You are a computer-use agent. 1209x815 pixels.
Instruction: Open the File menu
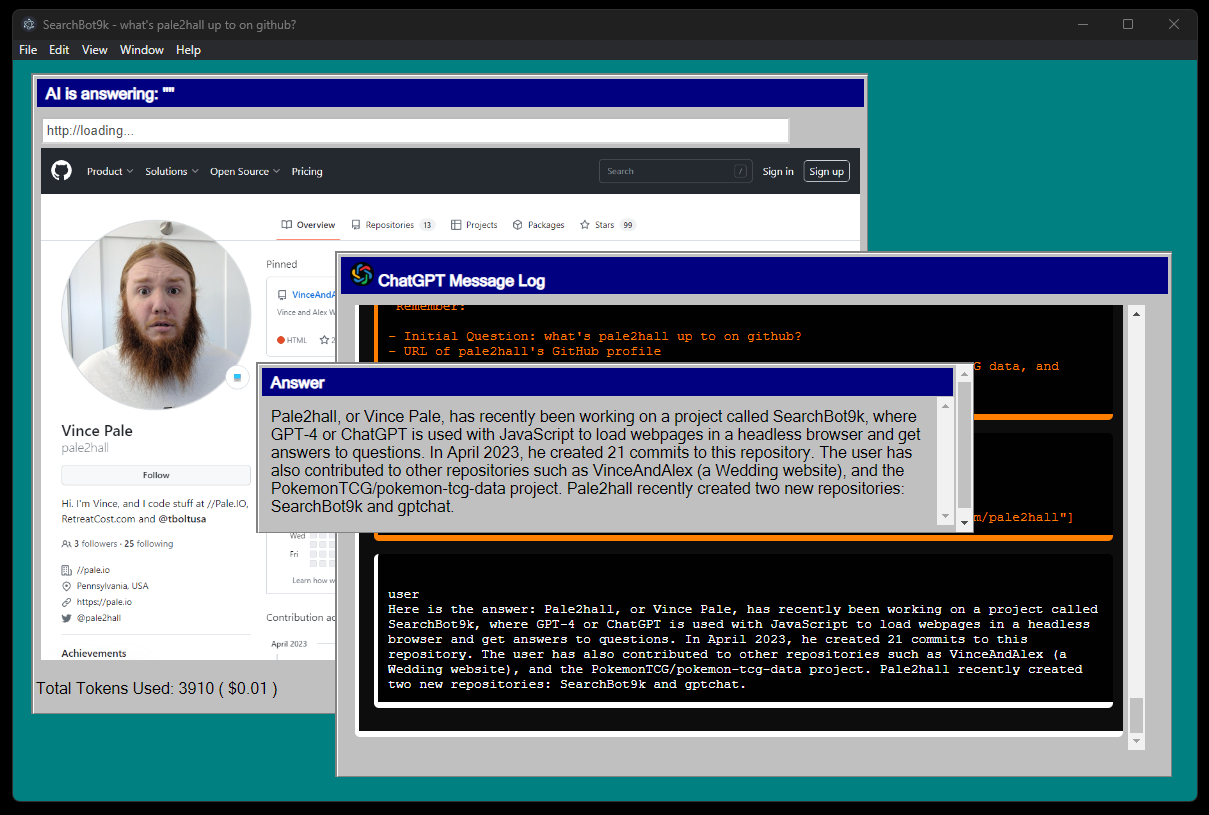[x=28, y=50]
